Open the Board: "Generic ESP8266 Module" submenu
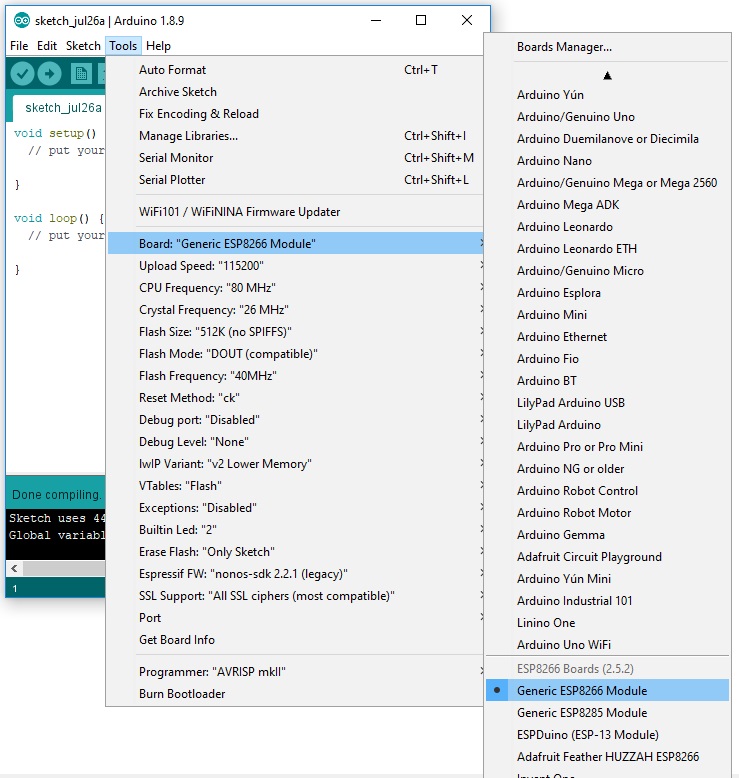739x778 pixels. coord(295,243)
